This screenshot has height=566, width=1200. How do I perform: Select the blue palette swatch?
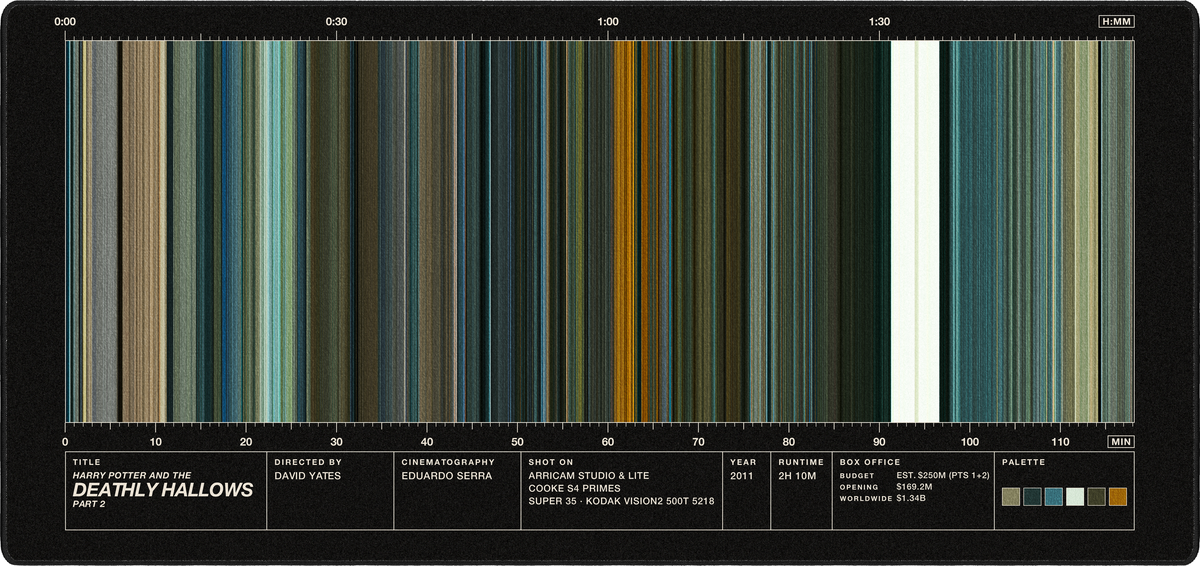coord(1054,497)
